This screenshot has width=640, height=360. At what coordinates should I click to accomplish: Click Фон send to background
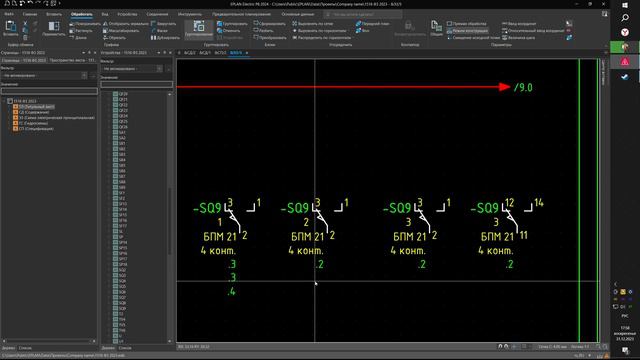point(362,31)
